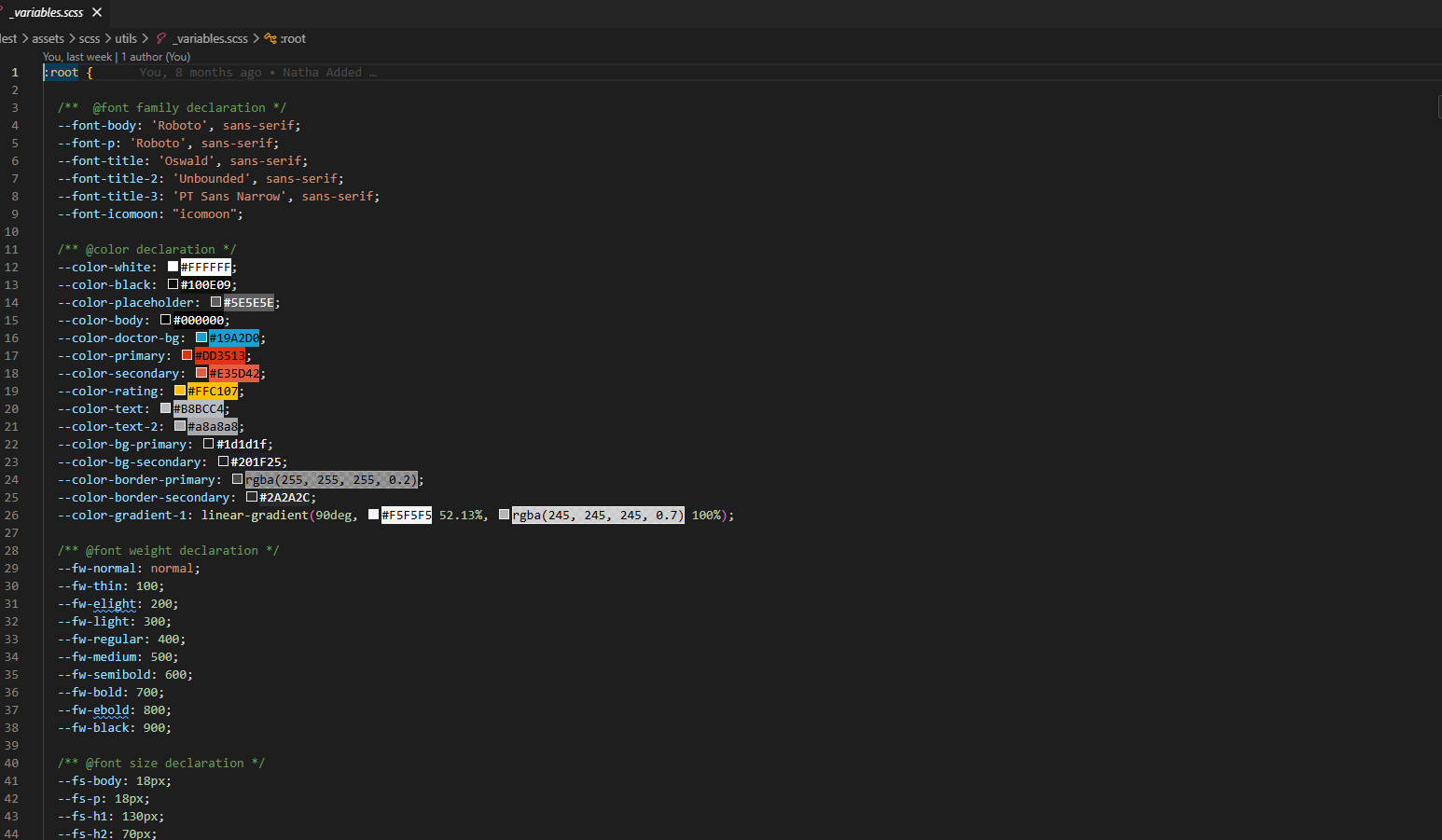
Task: Open the utils breadcrumb folder
Action: (126, 38)
